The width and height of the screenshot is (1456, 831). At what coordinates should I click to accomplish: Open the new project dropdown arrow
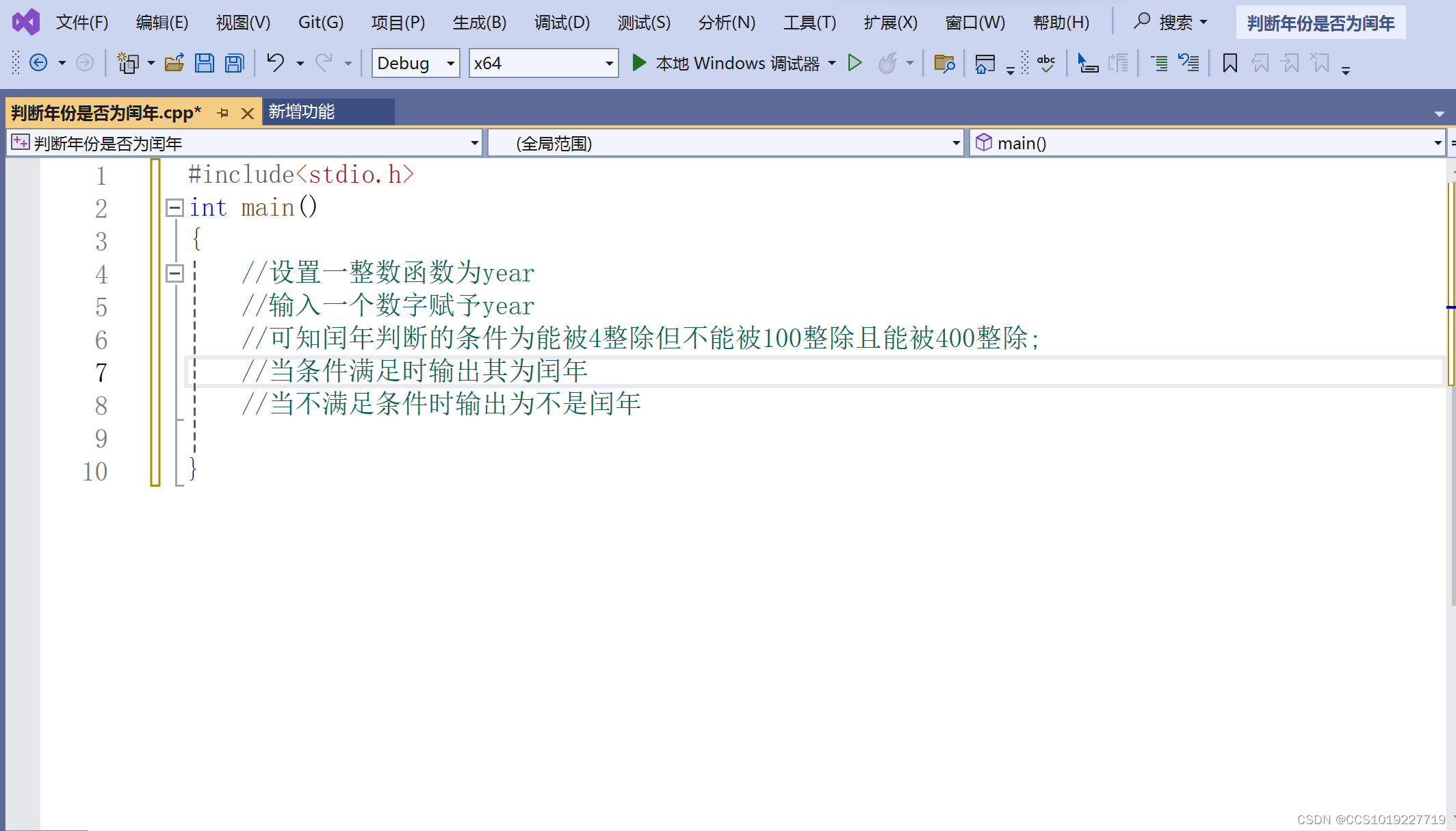click(x=151, y=63)
